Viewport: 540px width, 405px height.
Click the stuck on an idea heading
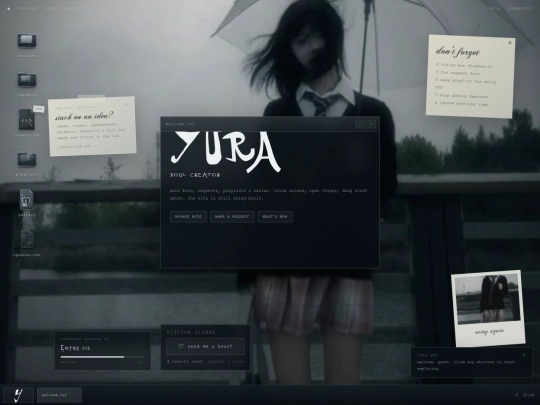tap(84, 116)
